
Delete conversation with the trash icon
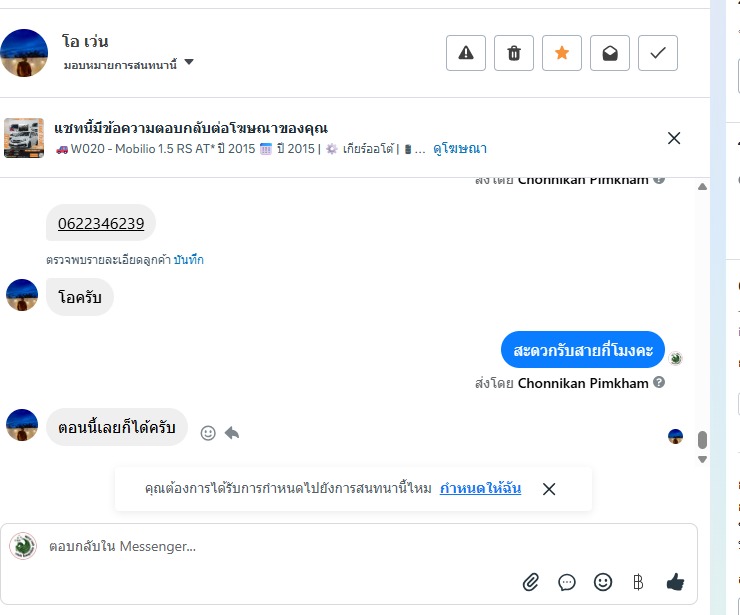pyautogui.click(x=514, y=53)
